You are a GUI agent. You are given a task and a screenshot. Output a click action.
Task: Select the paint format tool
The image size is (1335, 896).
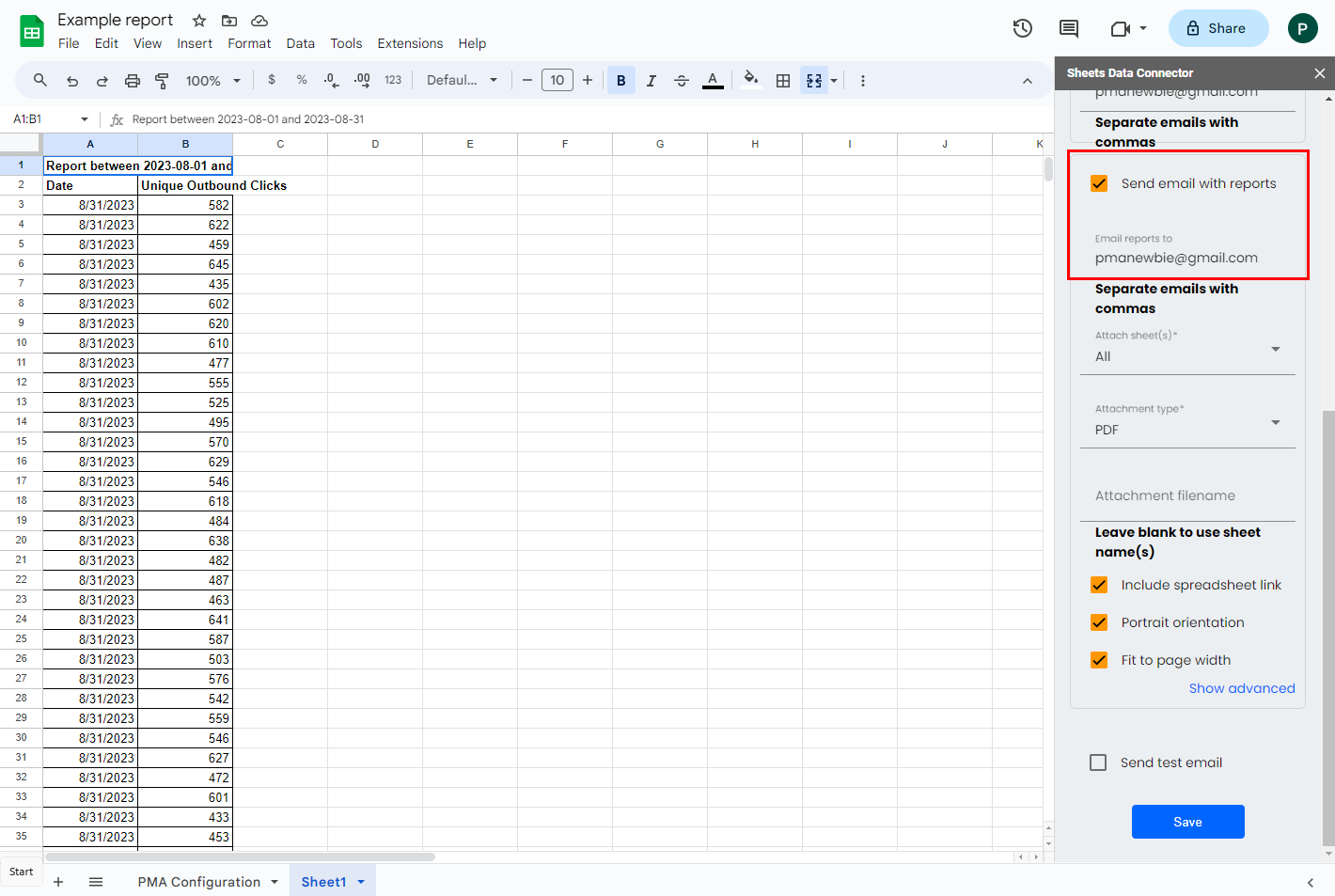[162, 81]
